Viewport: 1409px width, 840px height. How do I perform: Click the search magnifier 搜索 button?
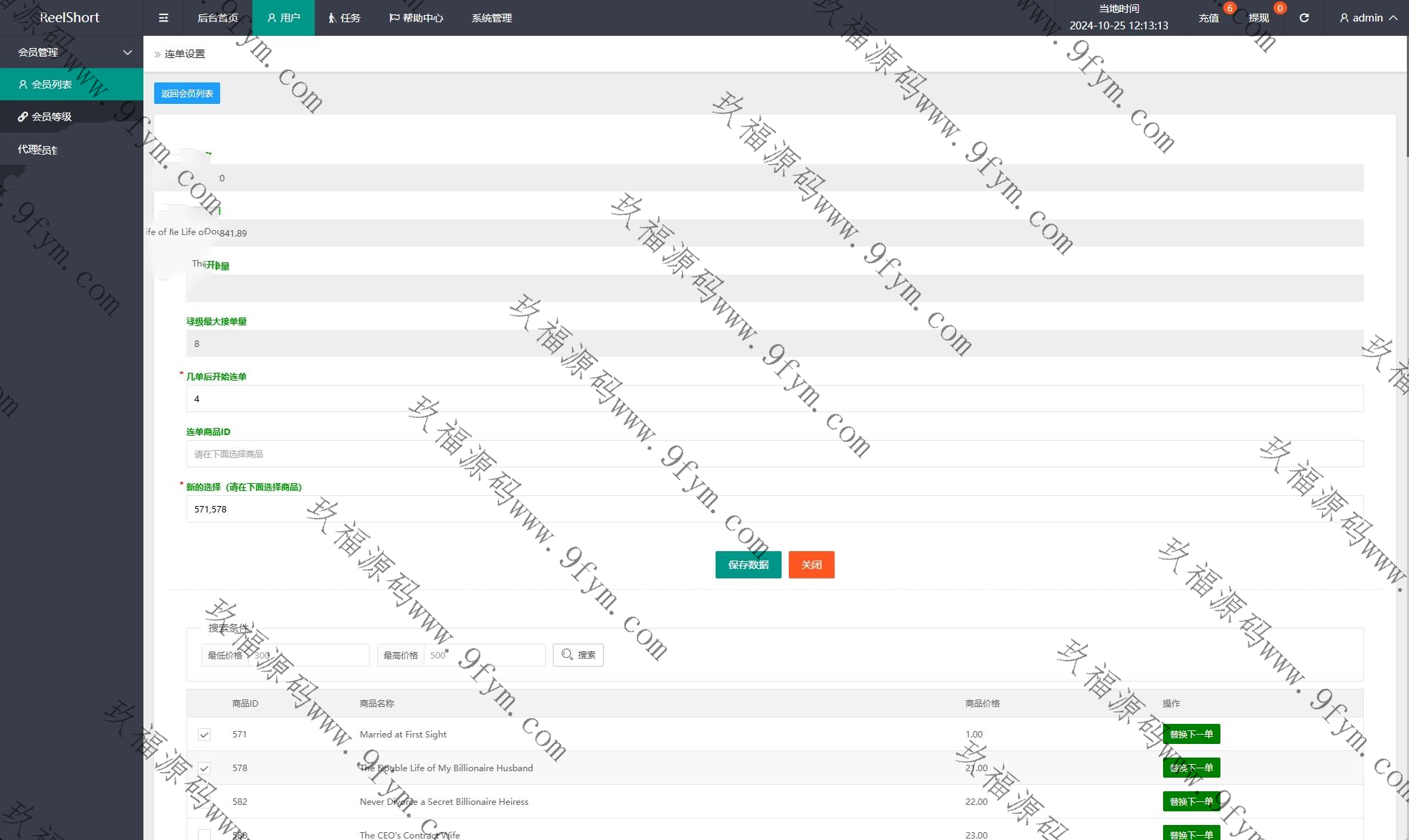578,655
